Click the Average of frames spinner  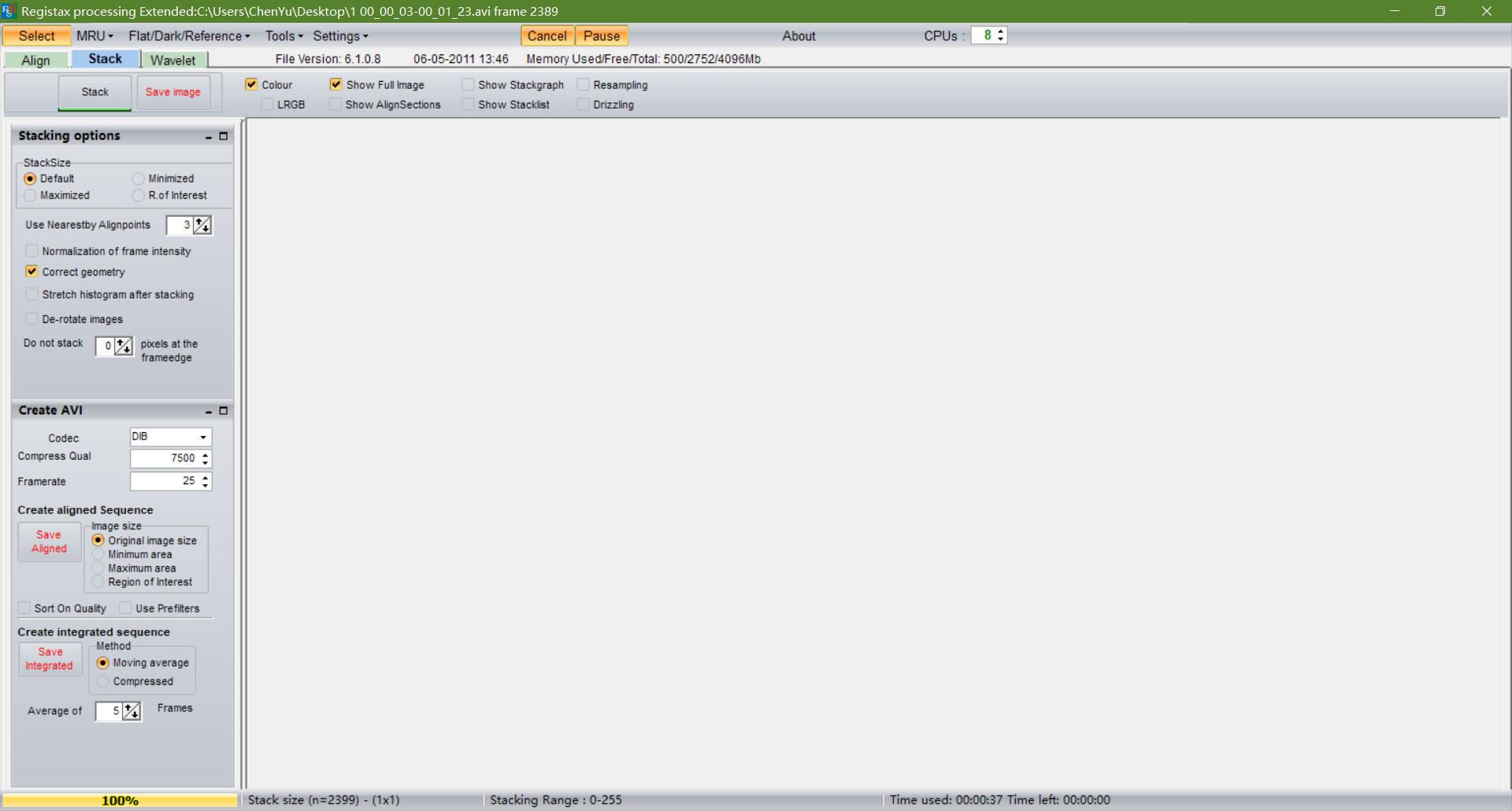tap(132, 711)
